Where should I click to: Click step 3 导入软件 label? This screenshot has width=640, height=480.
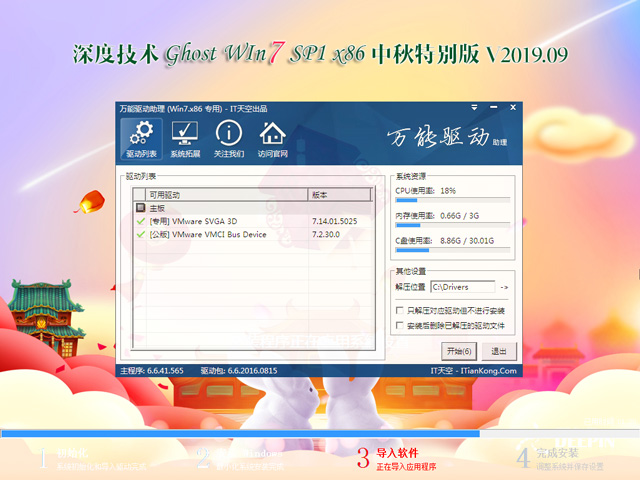(397, 453)
